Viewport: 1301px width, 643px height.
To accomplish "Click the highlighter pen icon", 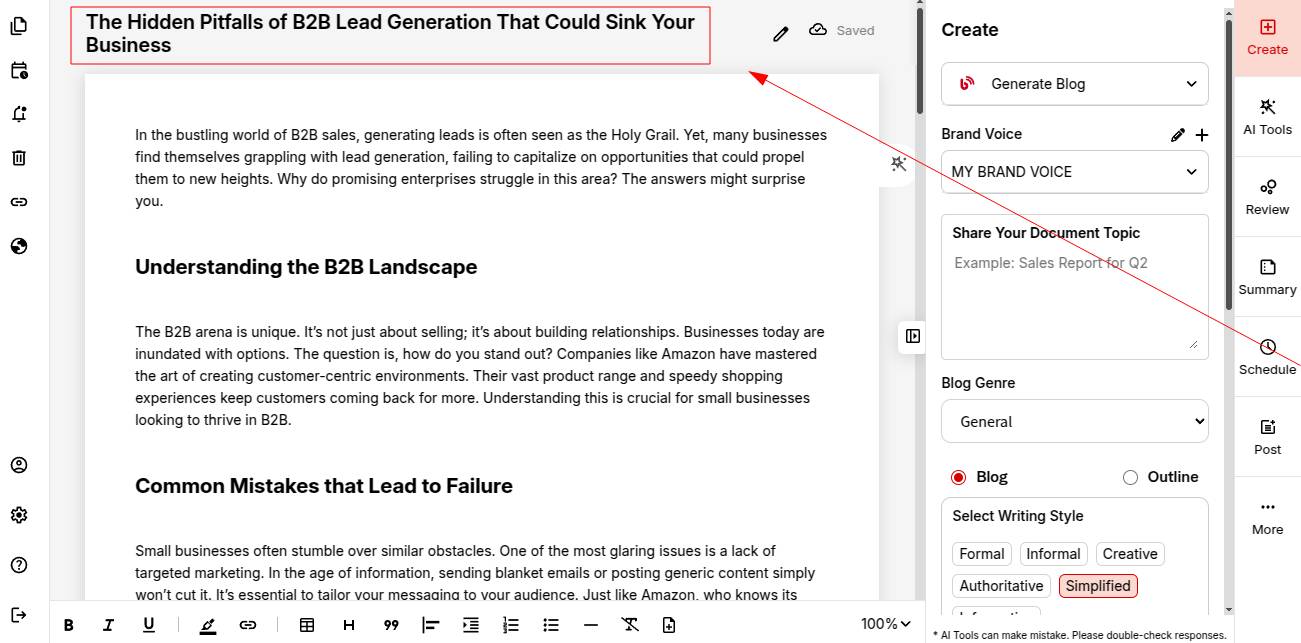I will (208, 625).
